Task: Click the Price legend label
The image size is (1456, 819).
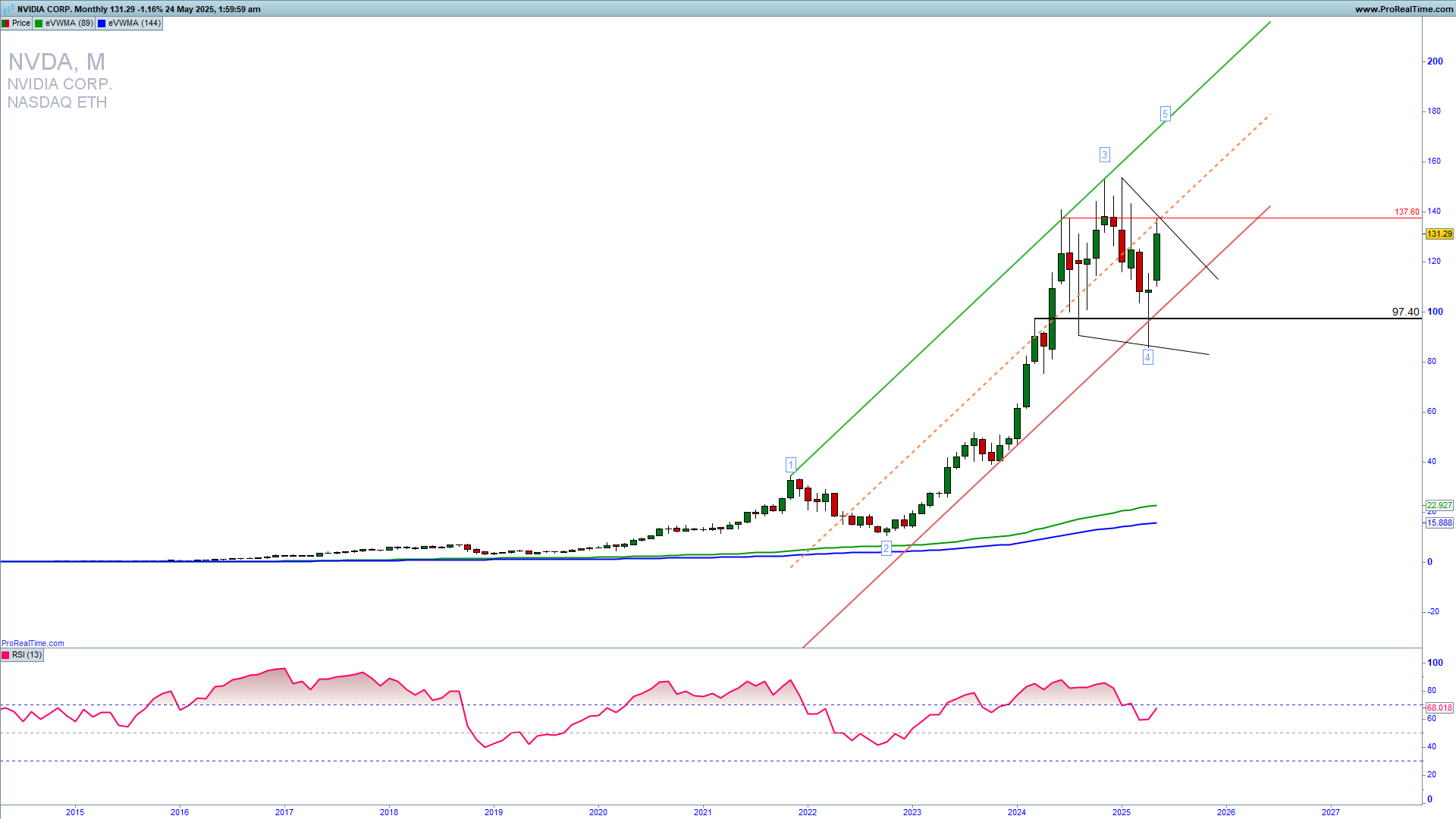Action: click(x=21, y=24)
